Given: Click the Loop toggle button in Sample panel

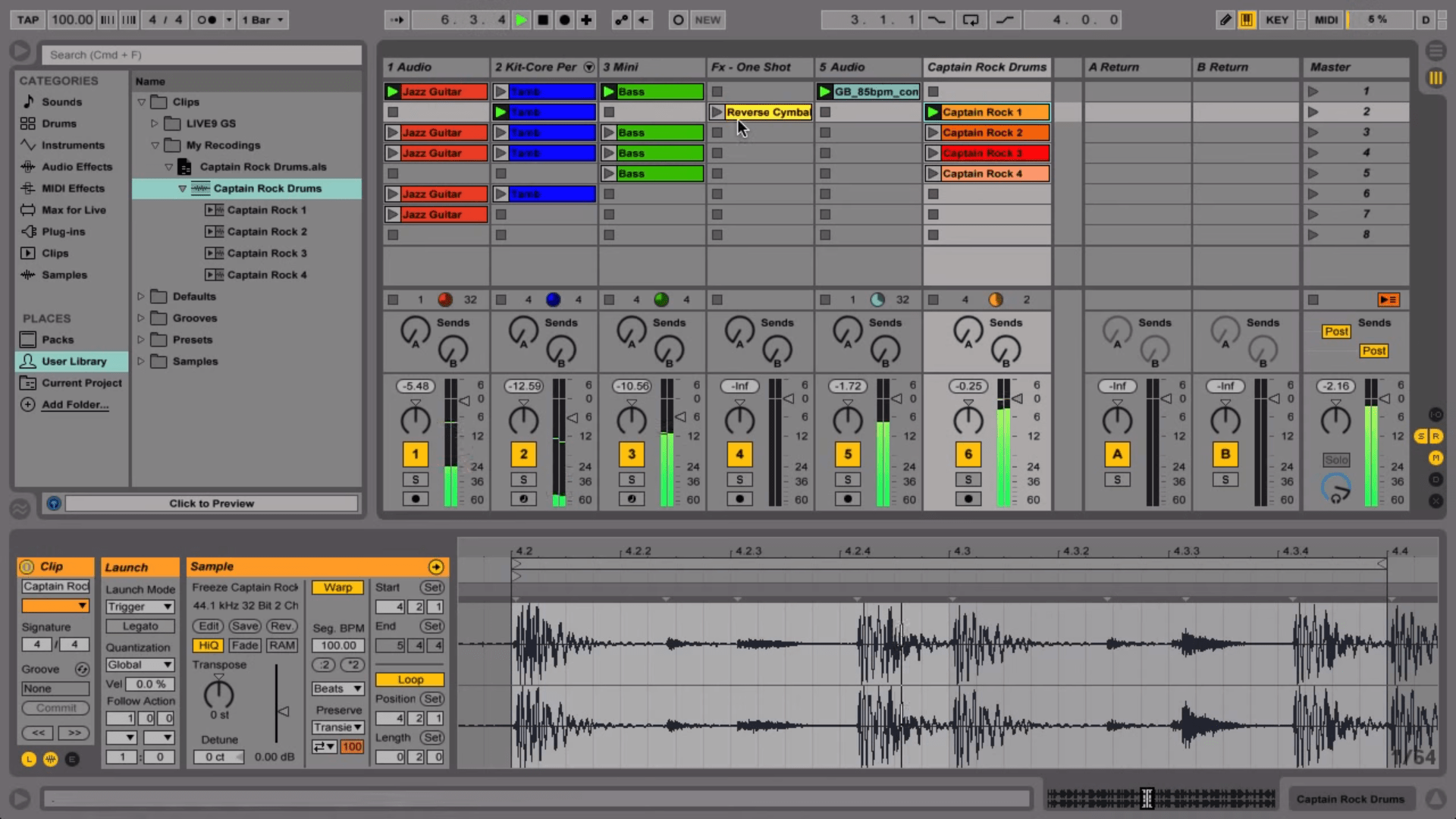Looking at the screenshot, I should coord(410,679).
